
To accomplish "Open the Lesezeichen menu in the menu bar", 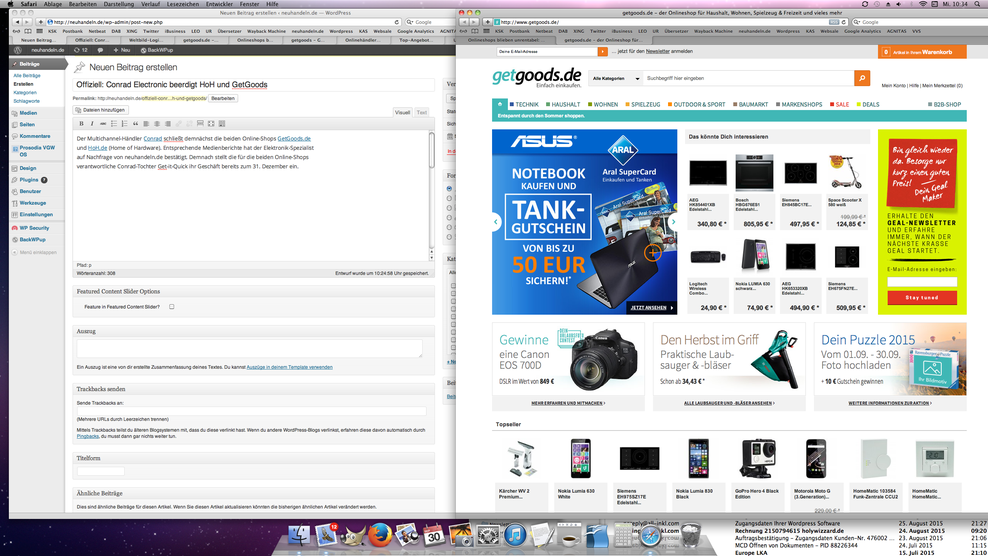I will point(182,4).
